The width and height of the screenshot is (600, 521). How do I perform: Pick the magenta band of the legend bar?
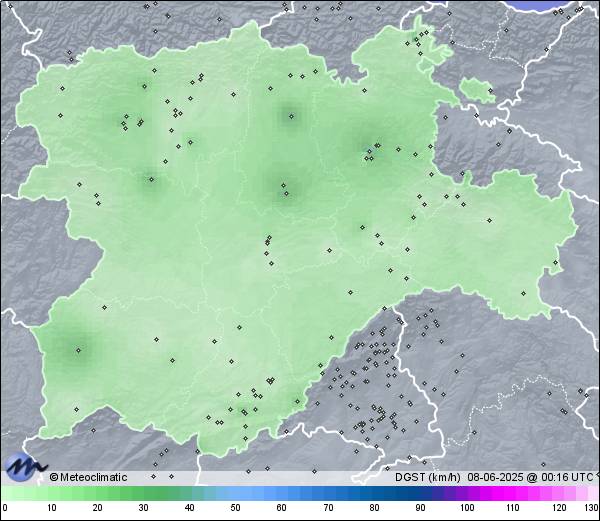(x=509, y=493)
